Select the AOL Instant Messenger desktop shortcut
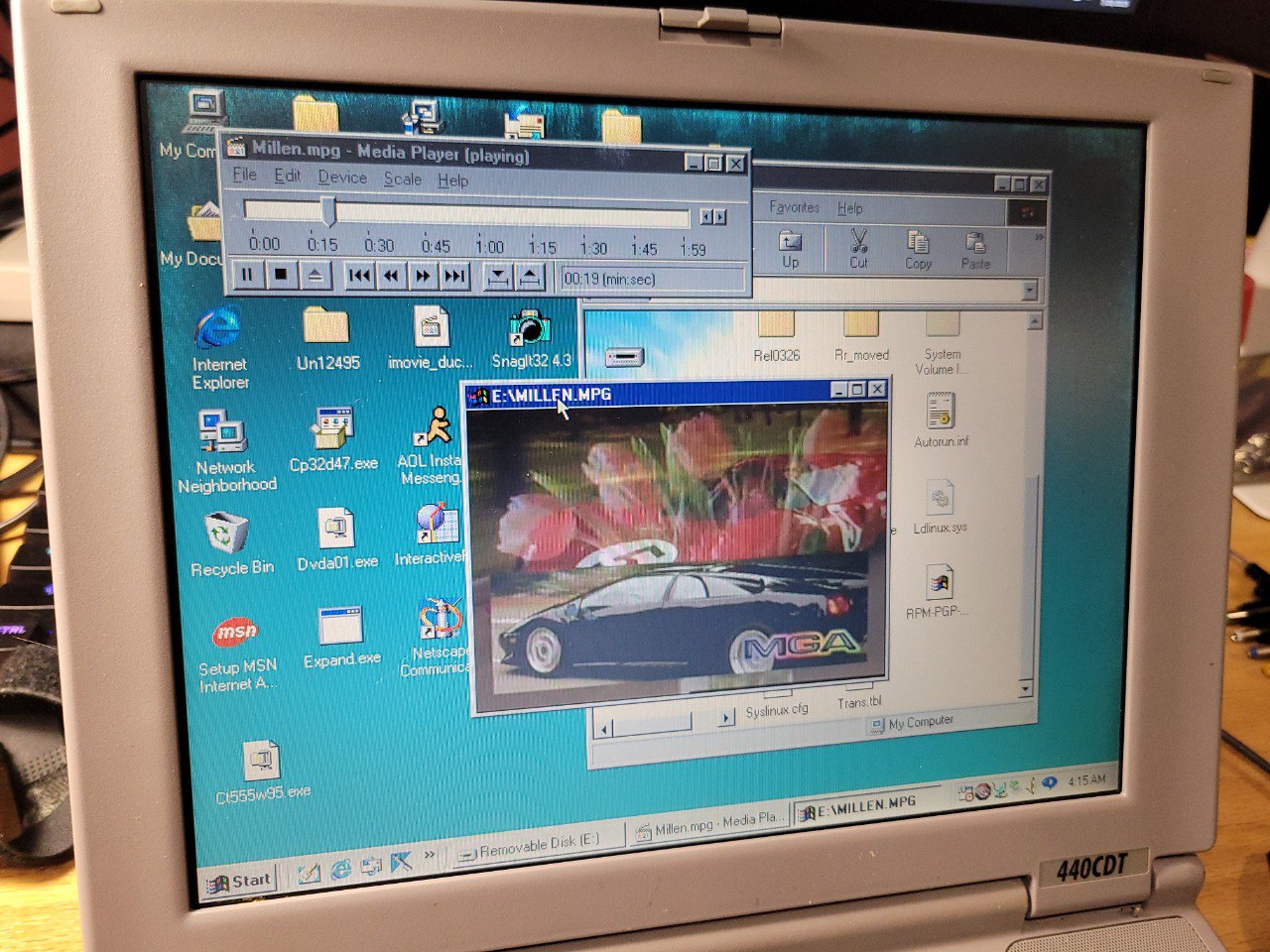This screenshot has width=1270, height=952. tap(433, 446)
